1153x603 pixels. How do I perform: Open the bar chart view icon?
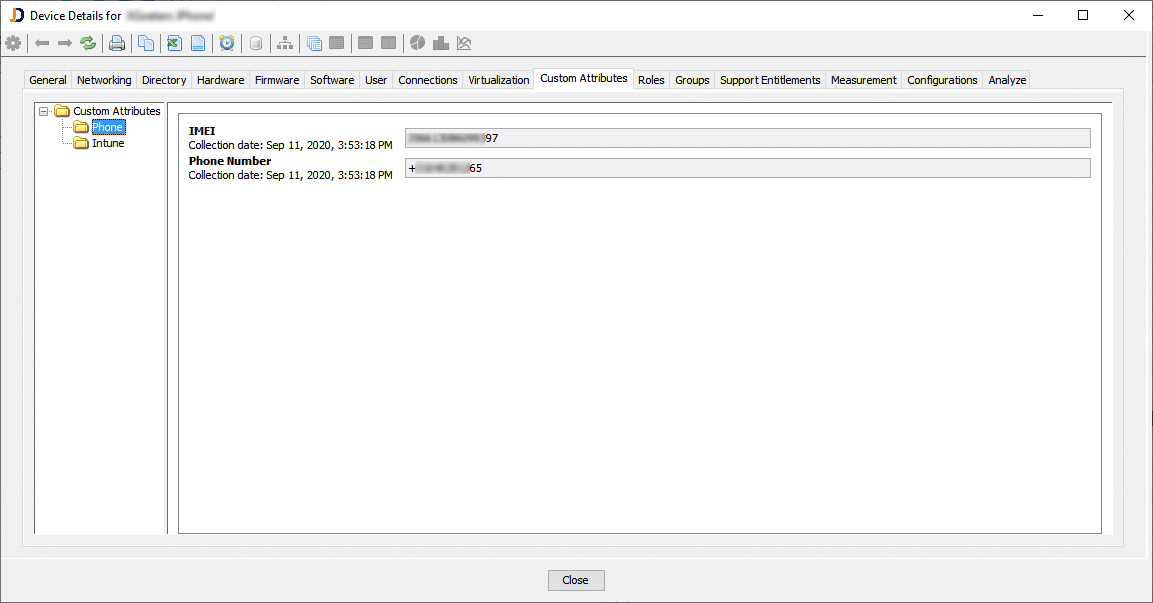(x=441, y=43)
